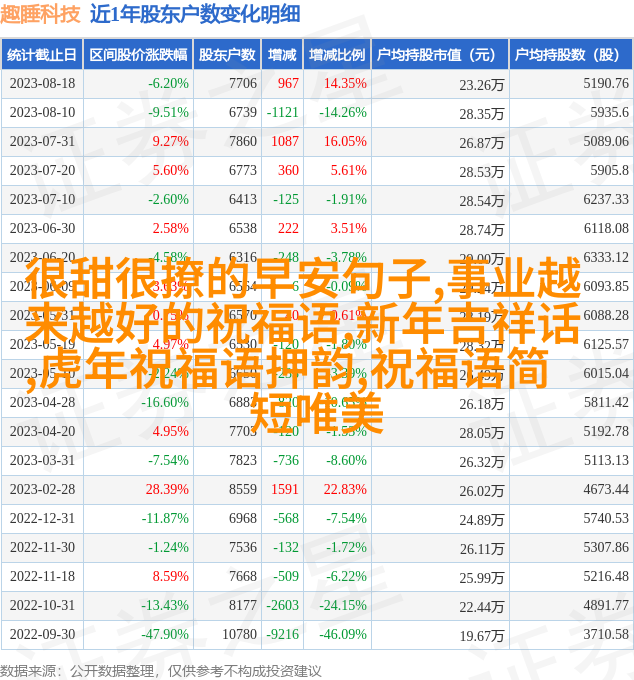The height and width of the screenshot is (680, 634).
Task: Click the shares value 6333.12
Action: 606,257
